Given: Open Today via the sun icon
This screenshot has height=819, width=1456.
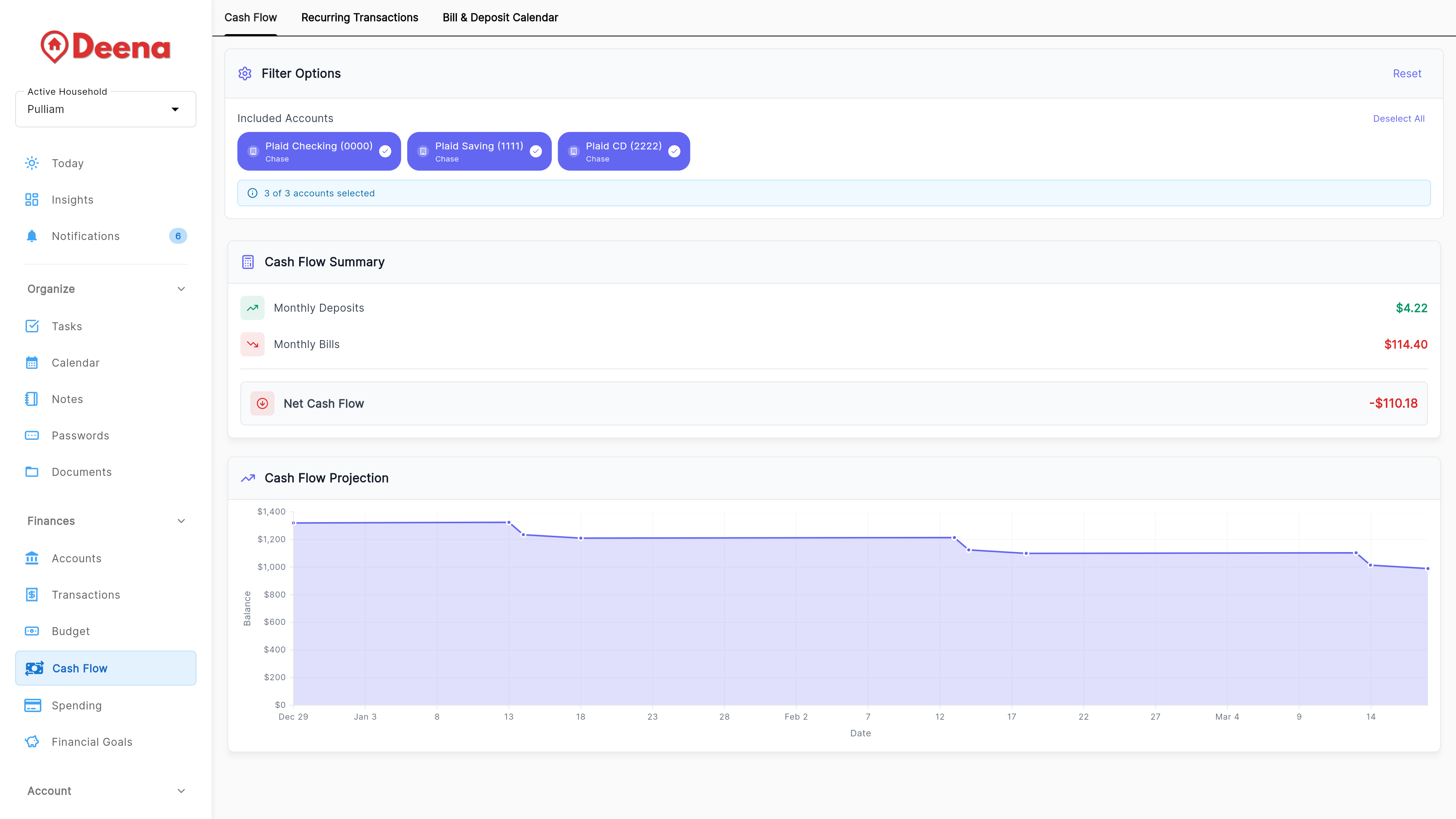Looking at the screenshot, I should (x=32, y=163).
